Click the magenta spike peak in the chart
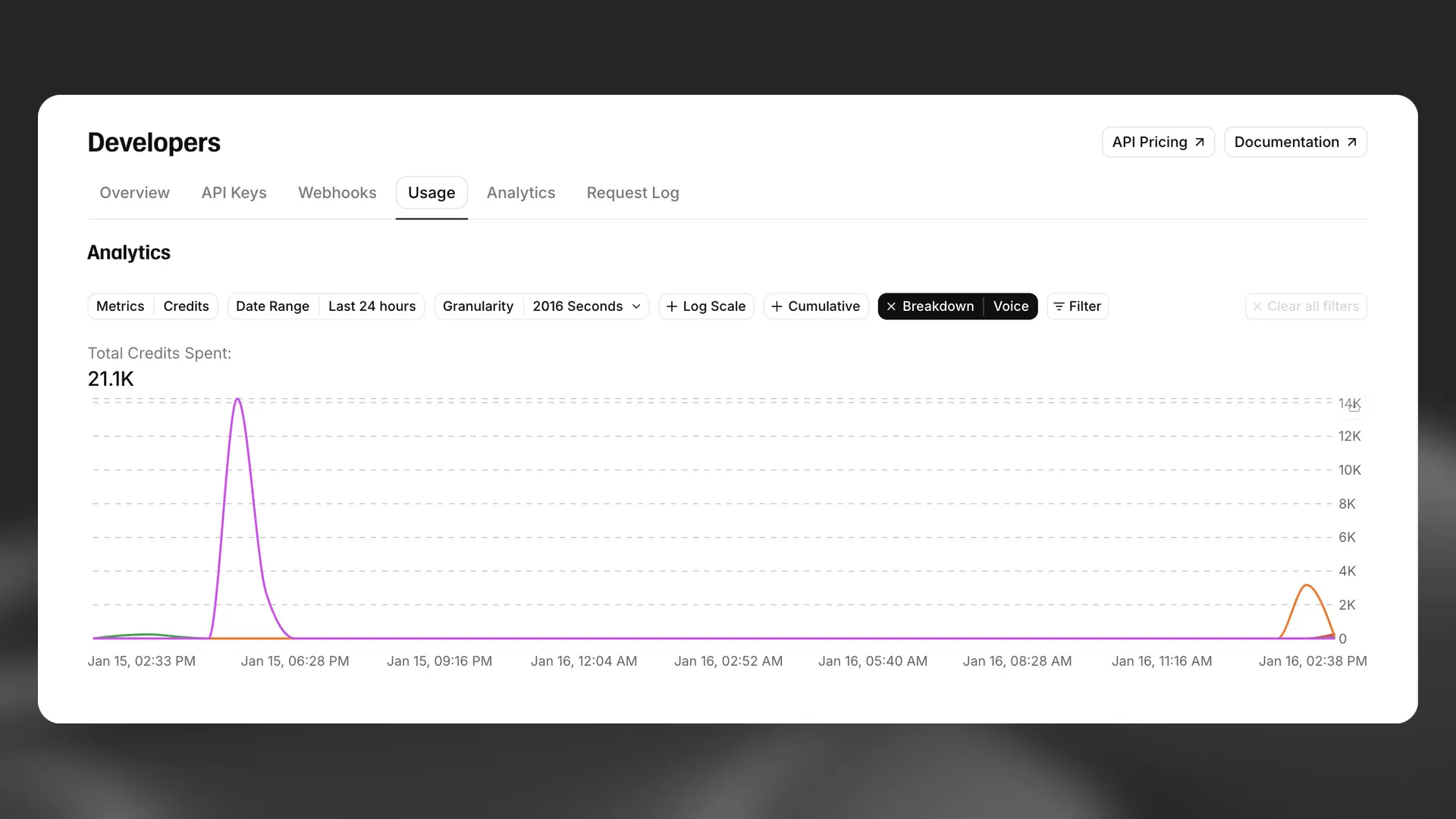 tap(237, 400)
